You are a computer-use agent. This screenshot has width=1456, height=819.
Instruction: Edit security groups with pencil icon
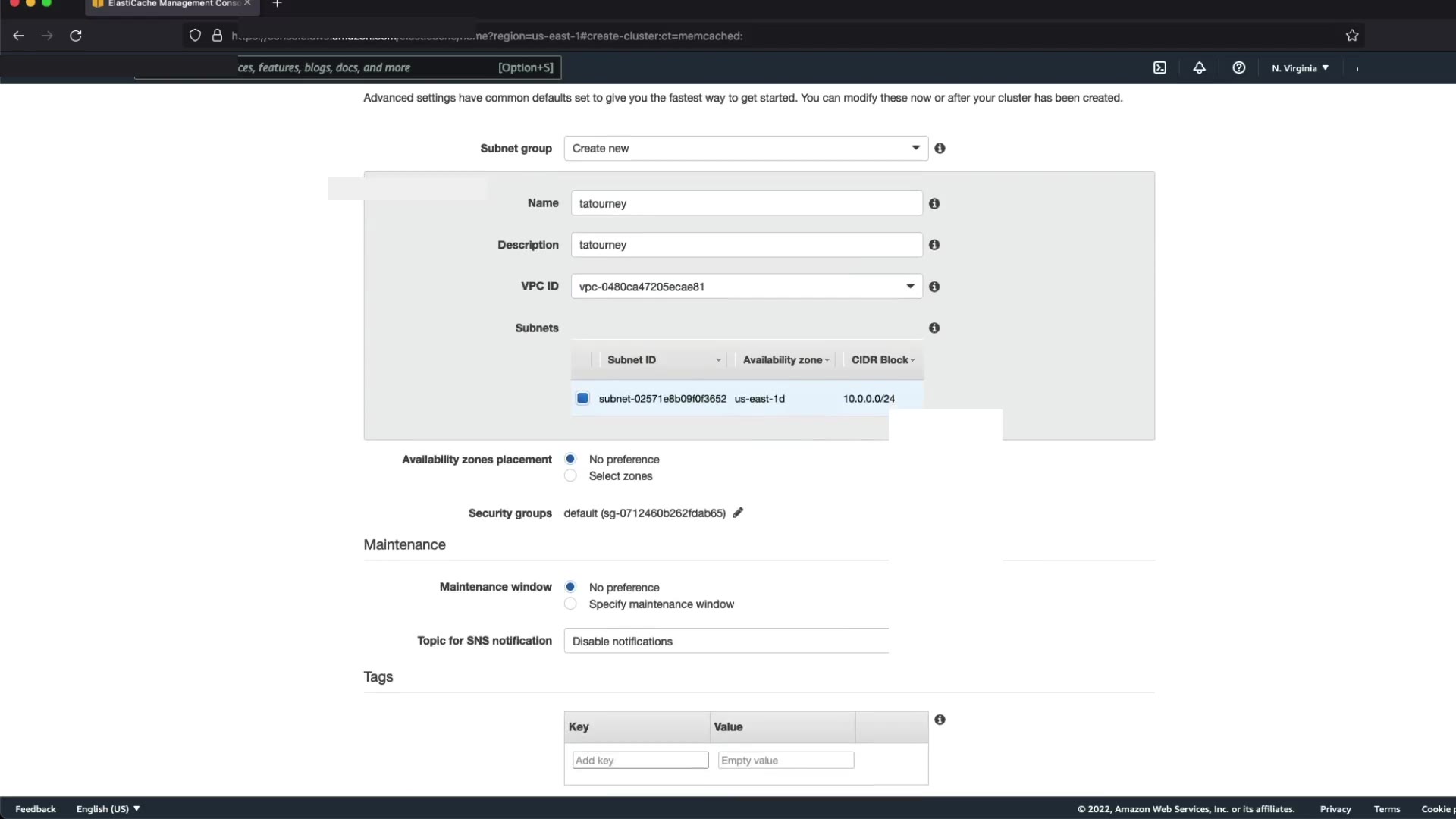pyautogui.click(x=738, y=513)
